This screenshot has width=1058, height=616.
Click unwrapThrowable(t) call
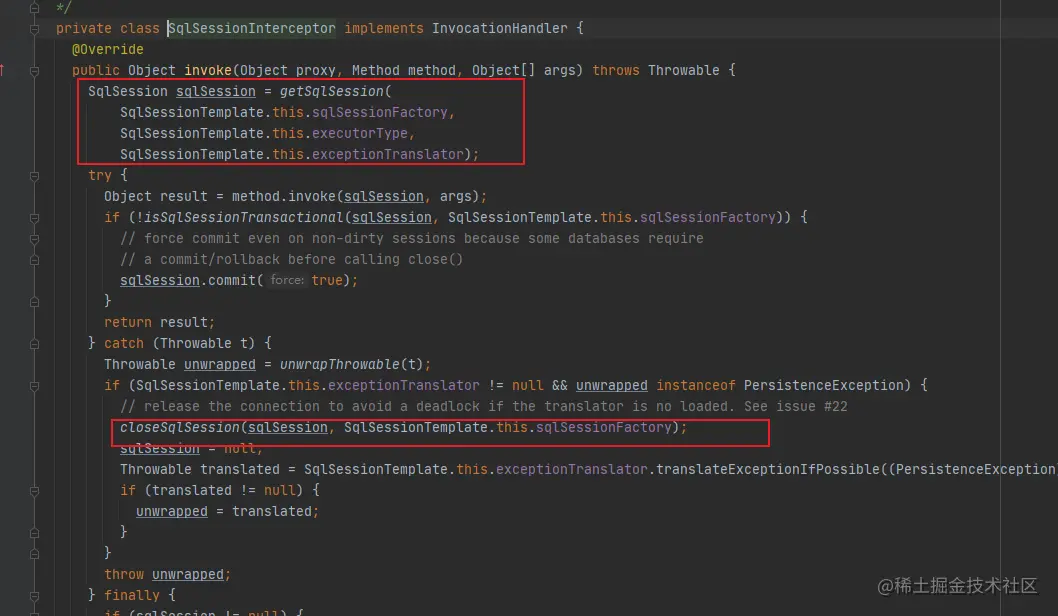pyautogui.click(x=352, y=364)
